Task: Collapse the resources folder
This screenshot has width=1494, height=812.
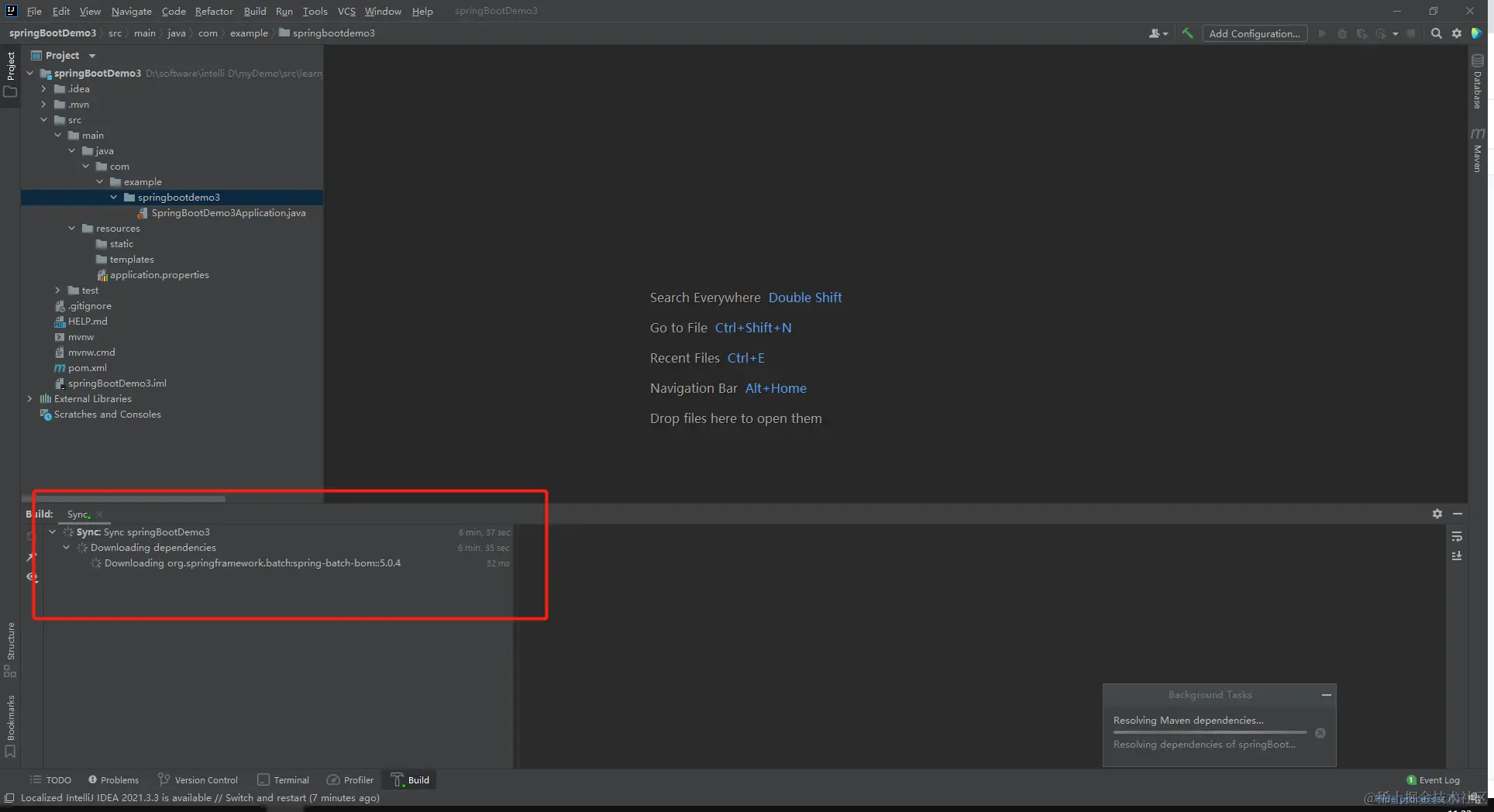Action: pyautogui.click(x=71, y=229)
